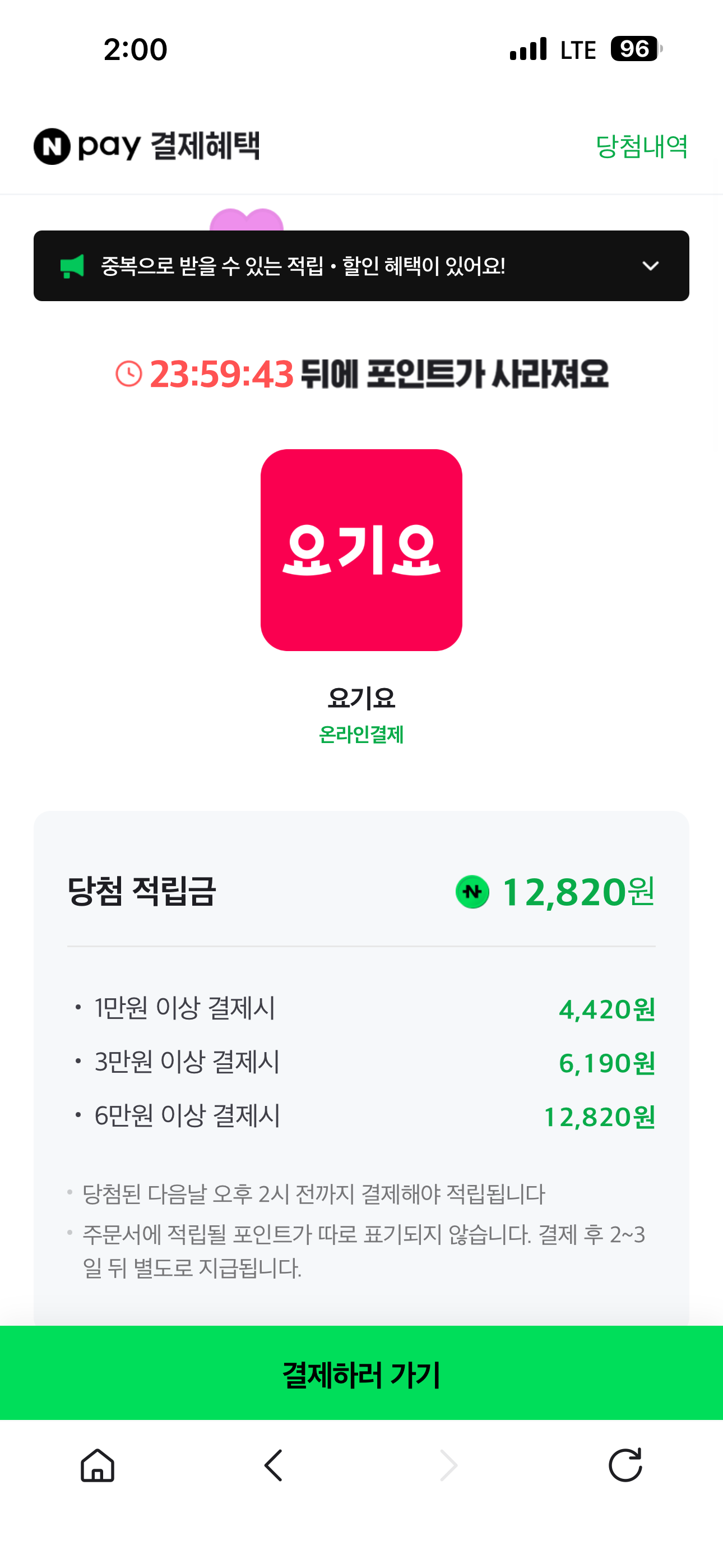Open the 요기요 pink app logo
This screenshot has width=723, height=1568.
pos(361,550)
